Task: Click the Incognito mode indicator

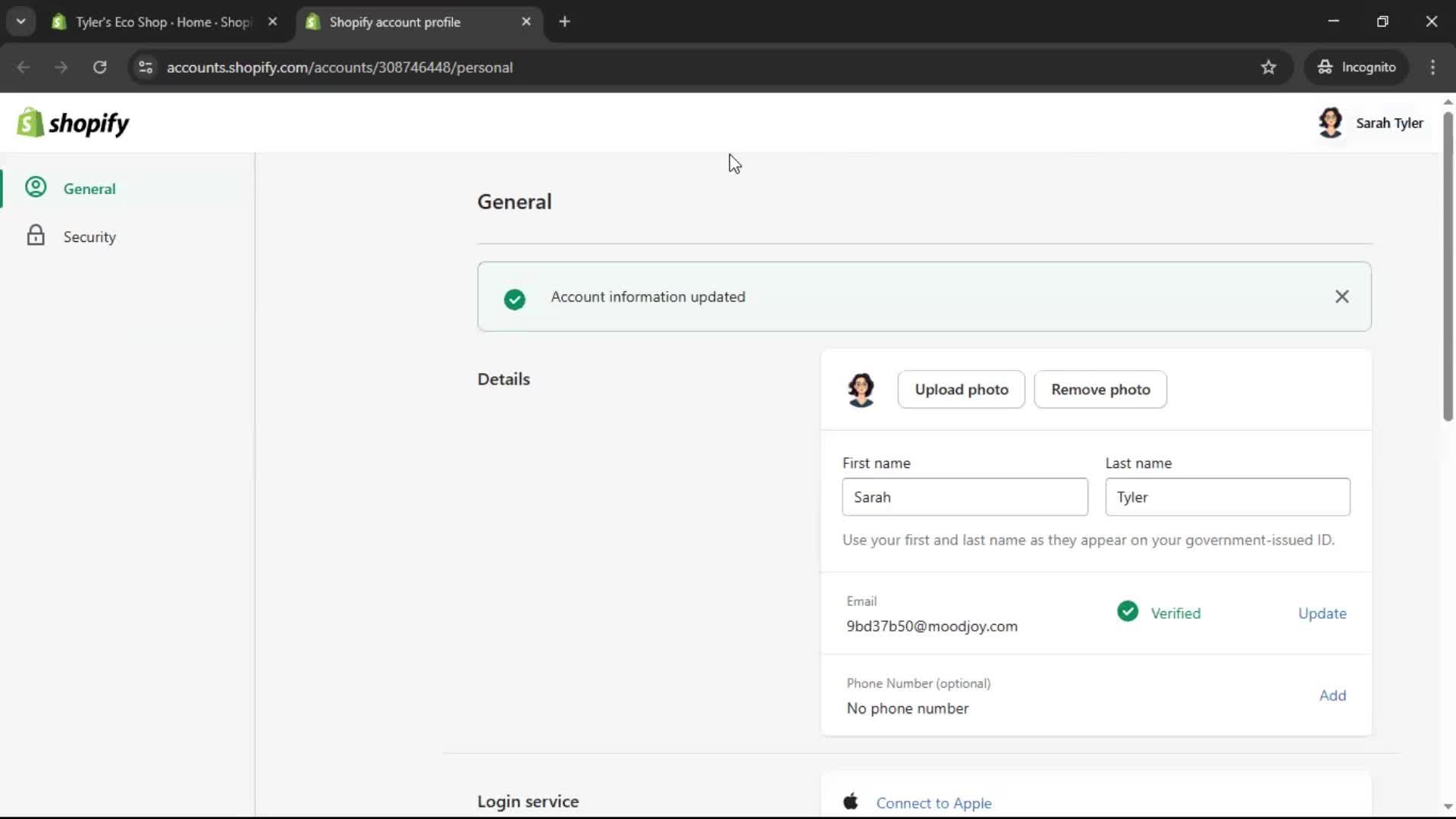Action: [x=1357, y=67]
